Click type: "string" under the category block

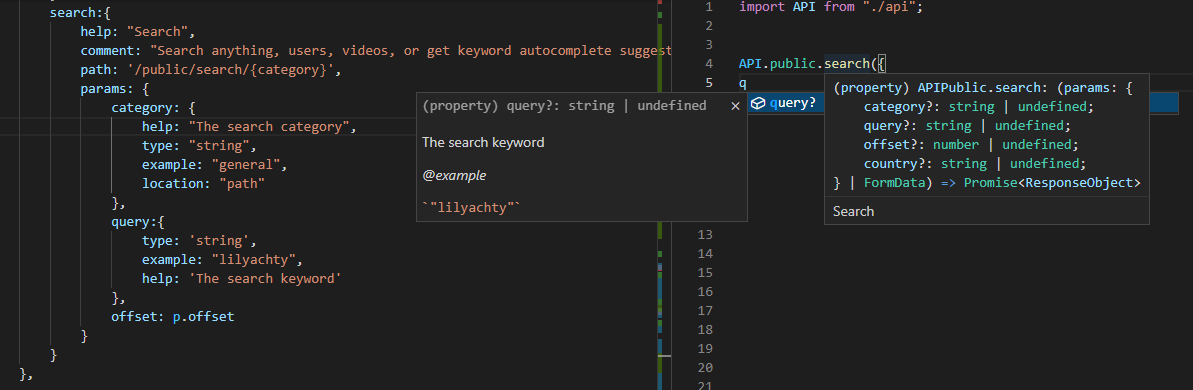pos(199,146)
